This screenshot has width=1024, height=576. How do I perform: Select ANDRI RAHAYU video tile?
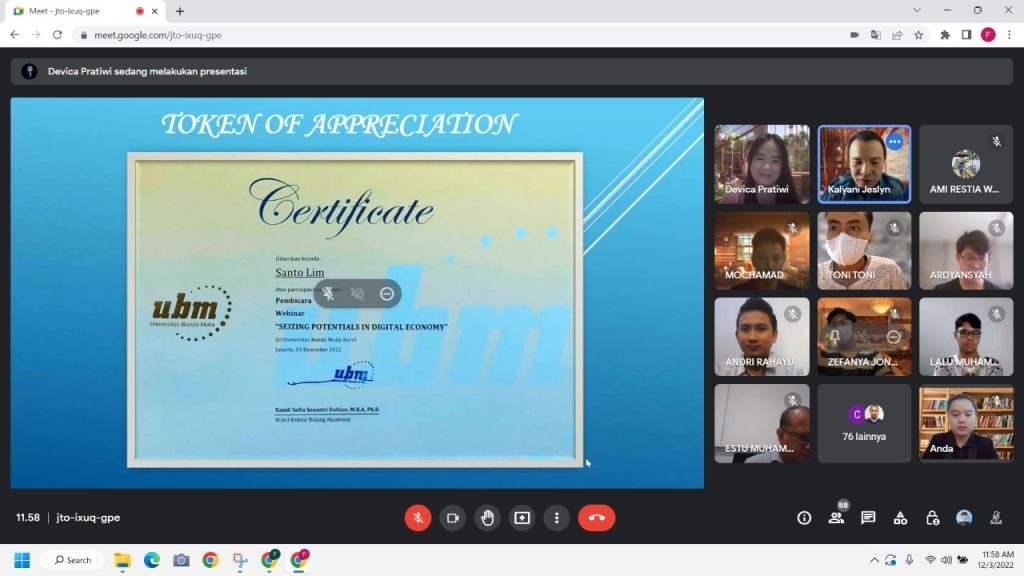tap(761, 337)
